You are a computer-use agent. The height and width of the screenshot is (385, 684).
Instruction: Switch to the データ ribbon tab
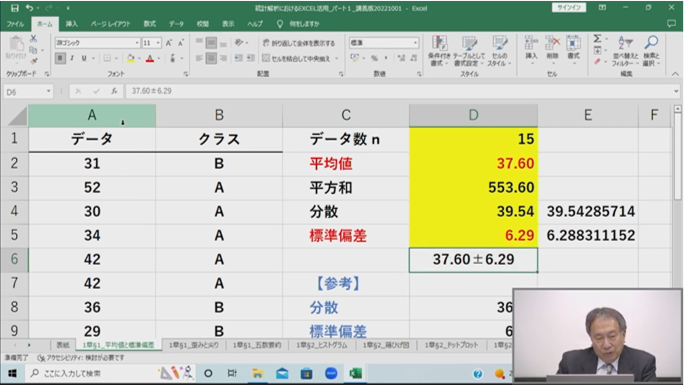click(176, 24)
